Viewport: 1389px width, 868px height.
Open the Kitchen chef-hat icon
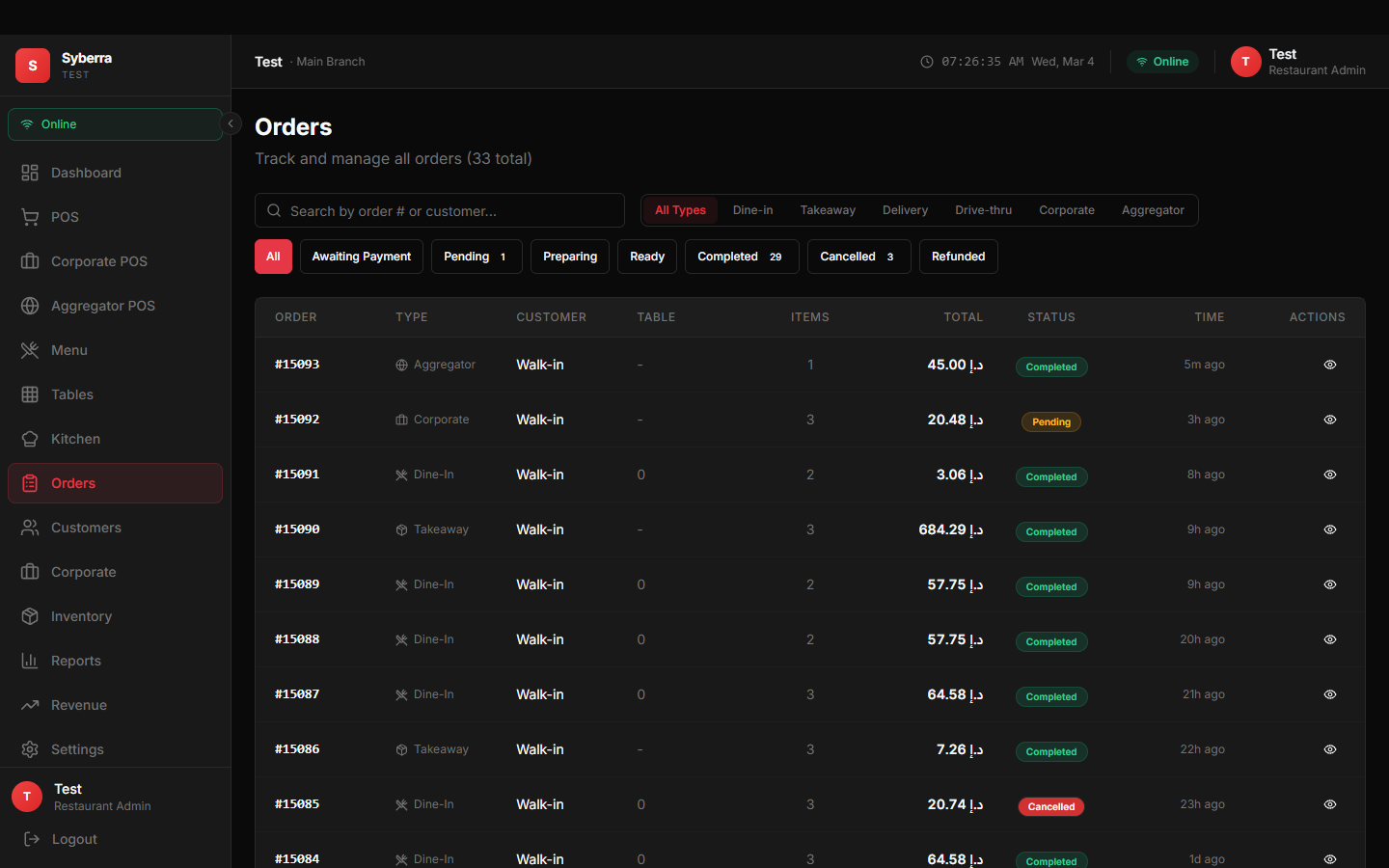(x=30, y=439)
